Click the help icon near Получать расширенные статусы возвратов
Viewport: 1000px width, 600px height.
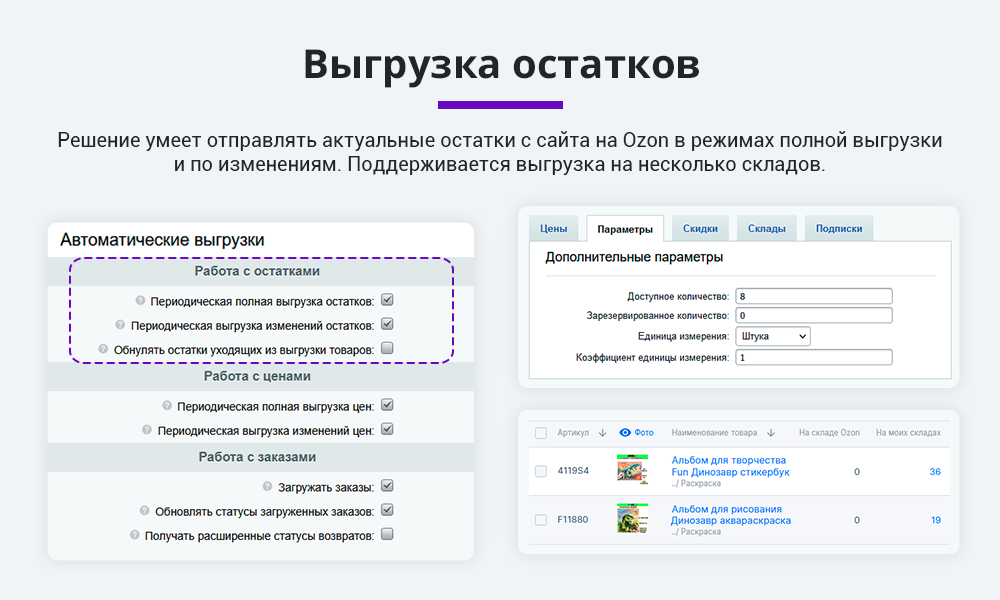point(132,535)
